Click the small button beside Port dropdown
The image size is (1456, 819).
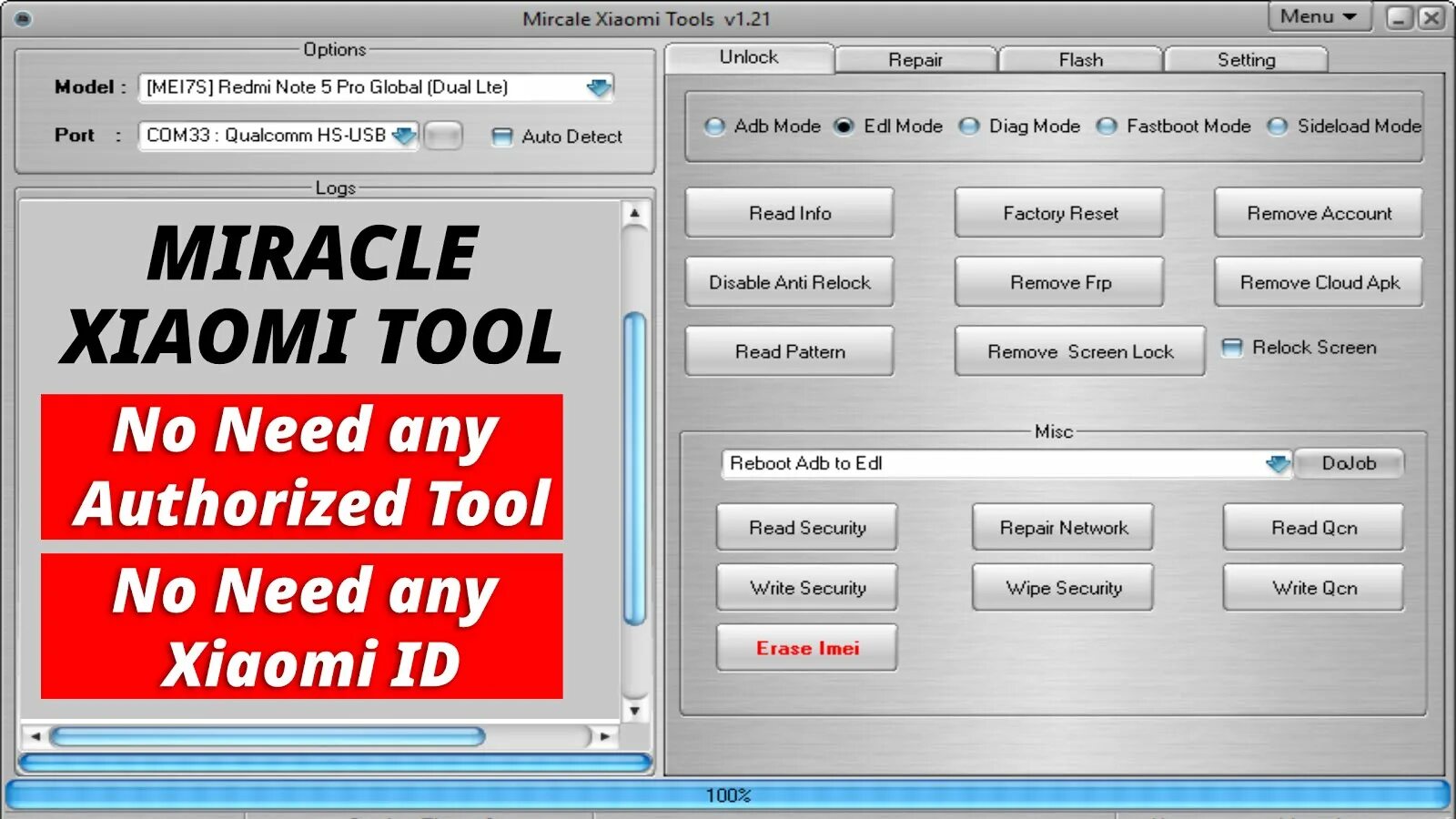coord(443,136)
